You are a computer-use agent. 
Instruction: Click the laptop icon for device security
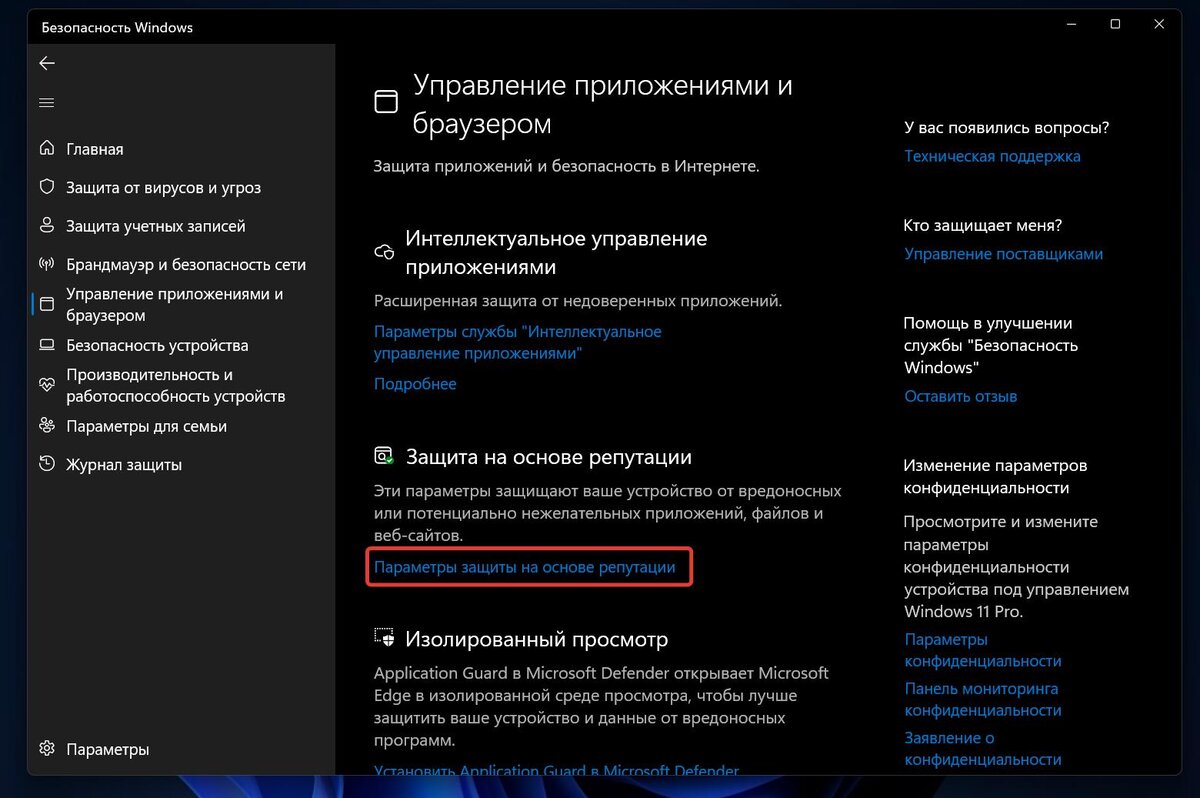[x=46, y=345]
